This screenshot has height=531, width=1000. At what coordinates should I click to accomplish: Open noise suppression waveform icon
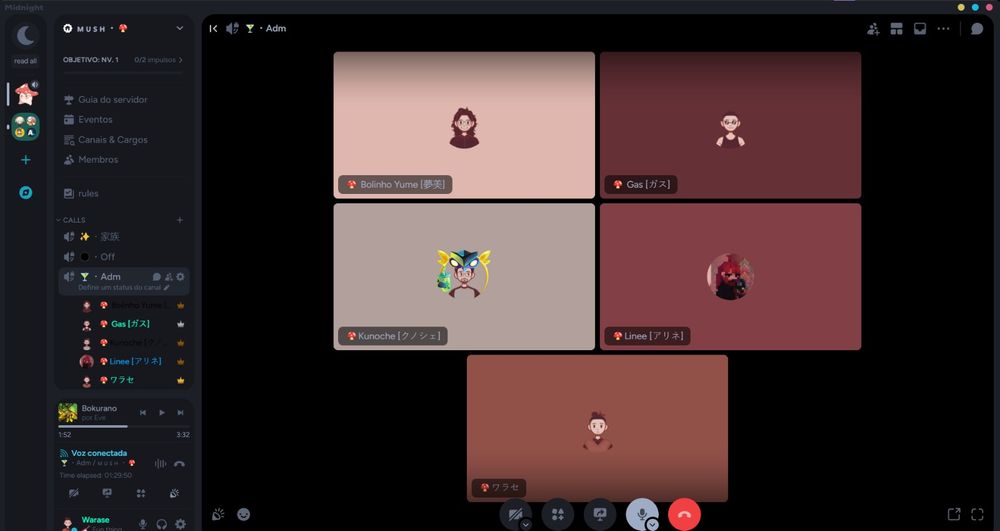click(160, 463)
